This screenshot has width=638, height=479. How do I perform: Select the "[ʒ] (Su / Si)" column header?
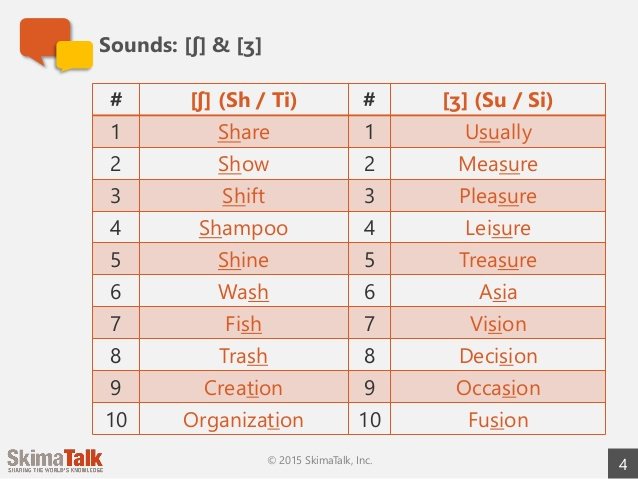(498, 100)
